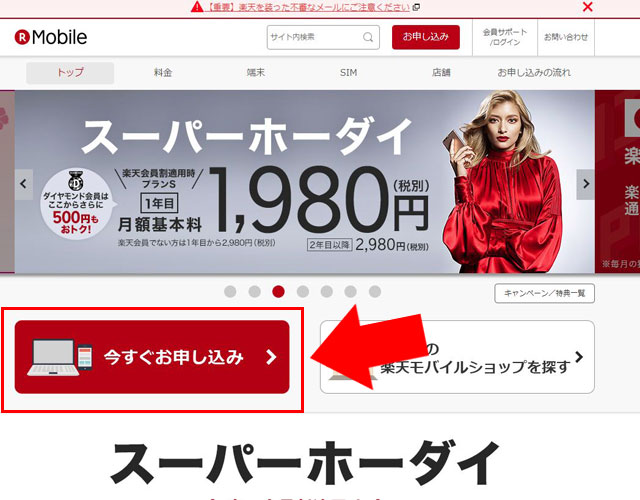Close the warning banner with the X

point(587,7)
